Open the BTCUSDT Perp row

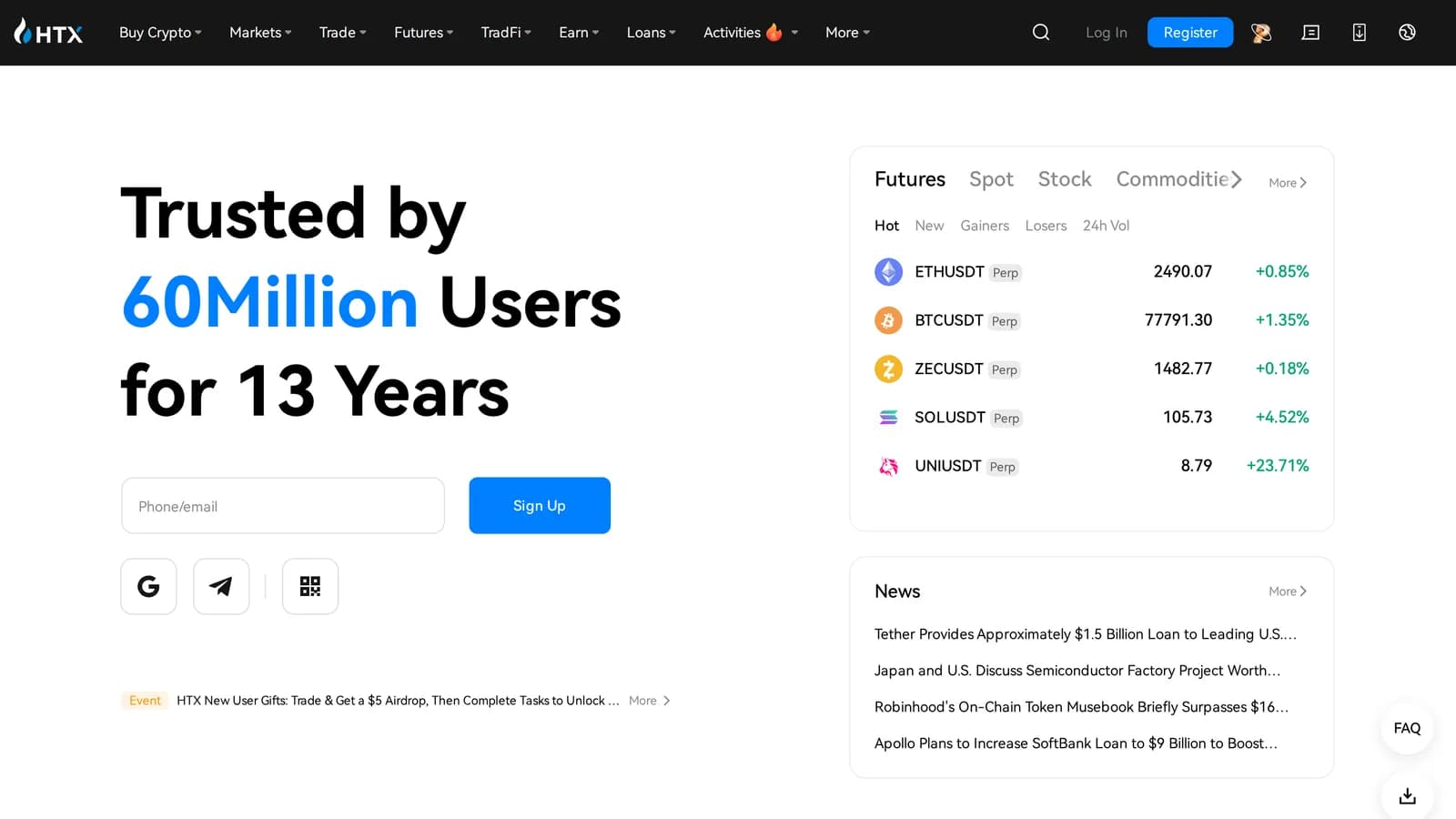point(1092,320)
